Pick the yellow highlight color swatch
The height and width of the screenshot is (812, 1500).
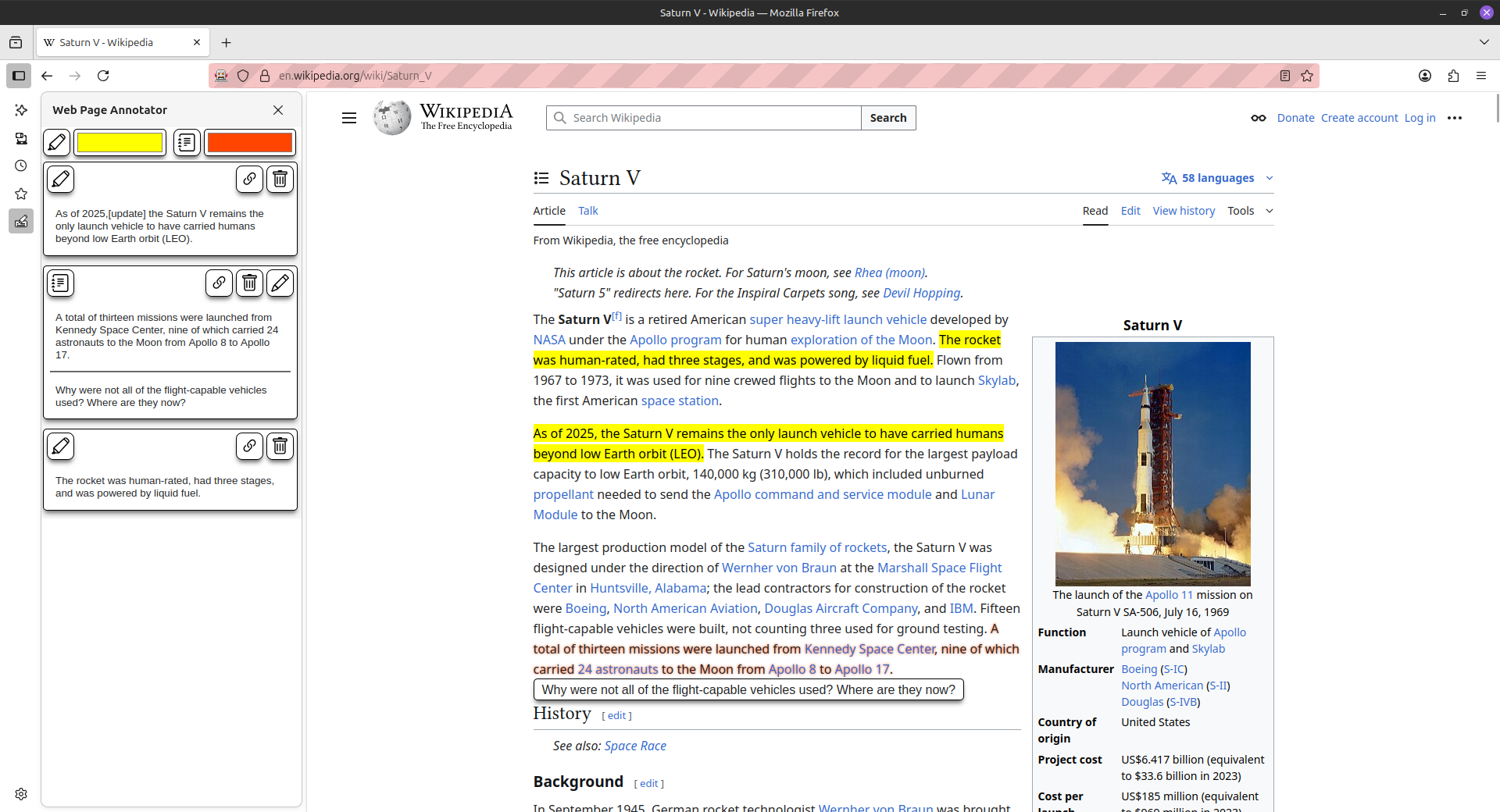tap(120, 142)
